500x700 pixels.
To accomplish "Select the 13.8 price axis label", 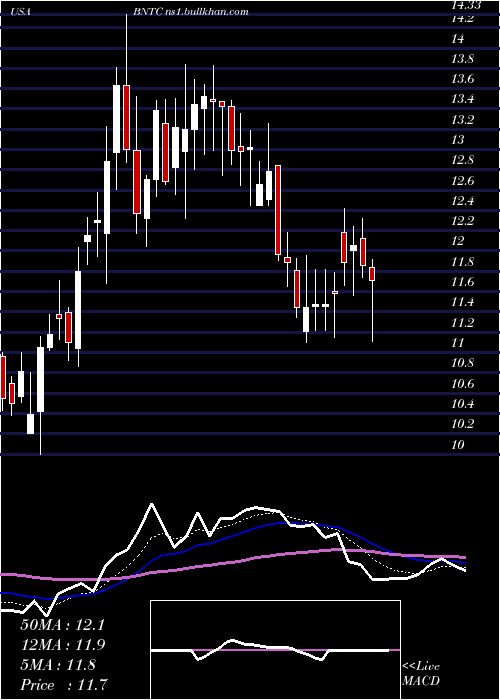I will 463,59.
